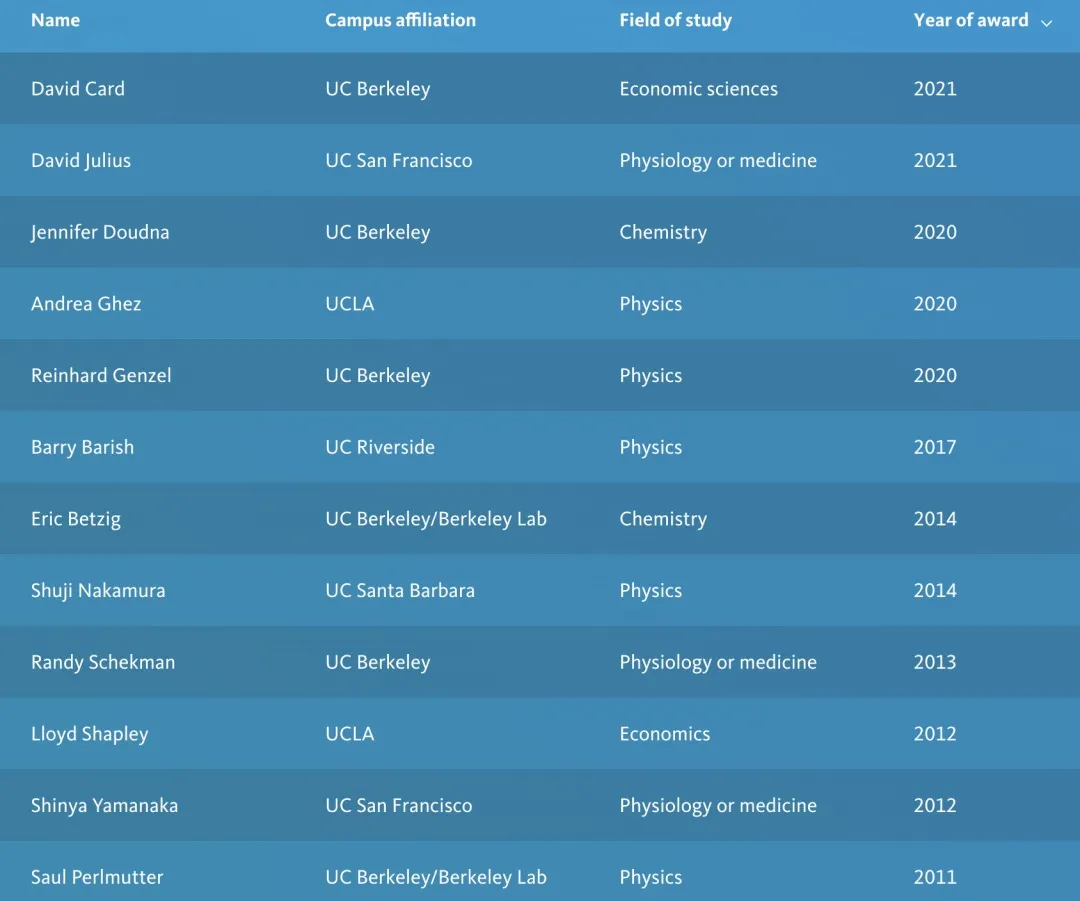
Task: Select Randy Schekman's row
Action: [103, 662]
